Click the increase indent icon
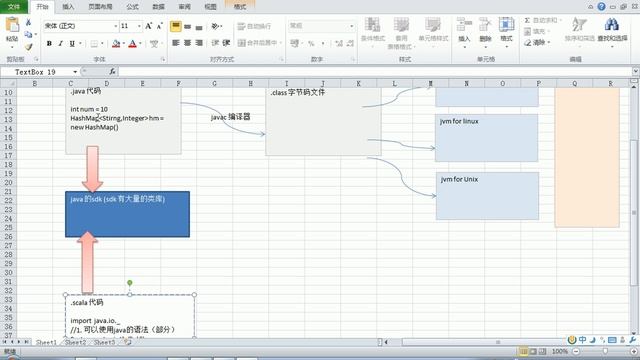 point(227,43)
